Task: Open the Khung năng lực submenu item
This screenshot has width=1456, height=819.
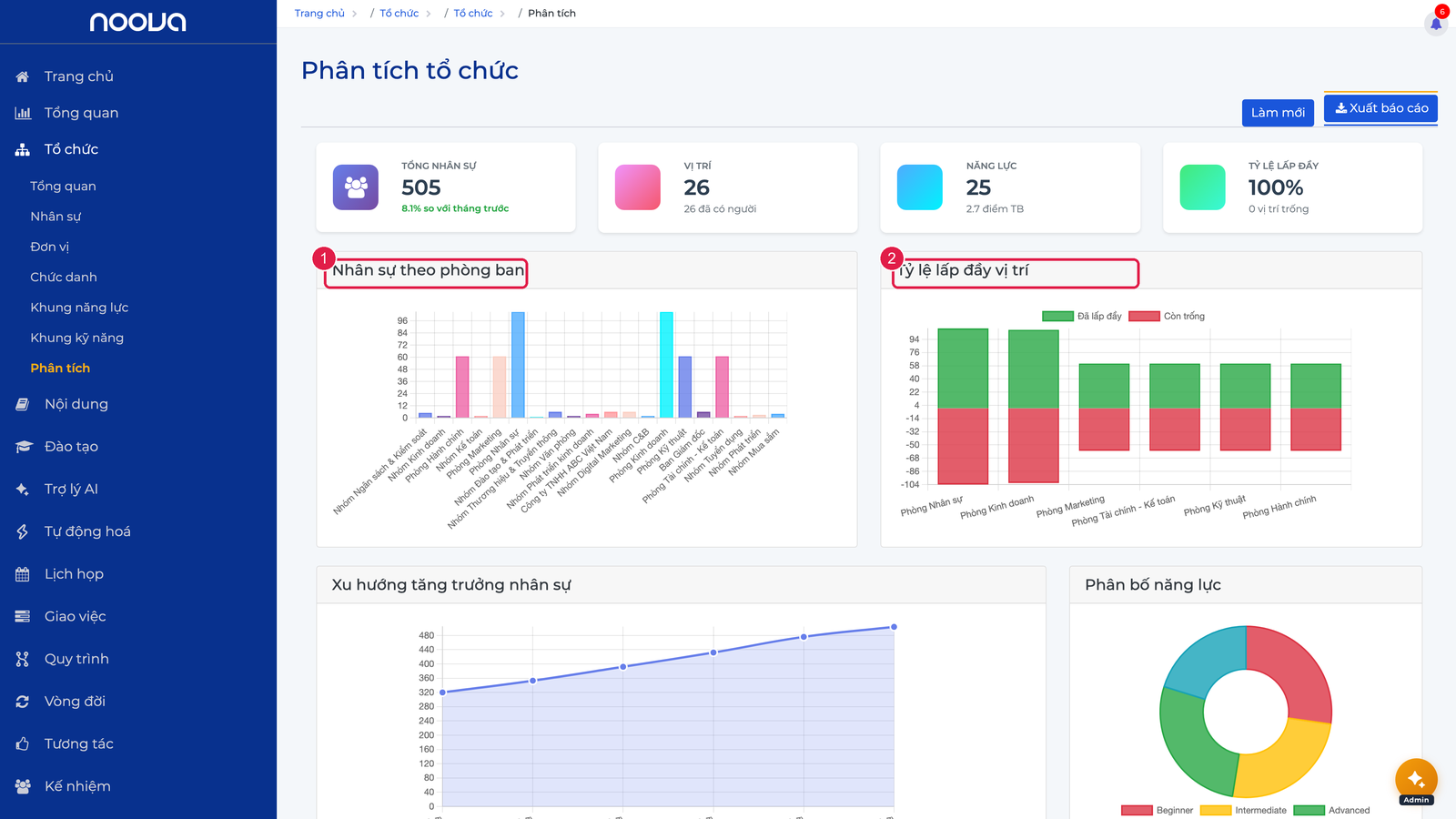Action: coord(79,308)
